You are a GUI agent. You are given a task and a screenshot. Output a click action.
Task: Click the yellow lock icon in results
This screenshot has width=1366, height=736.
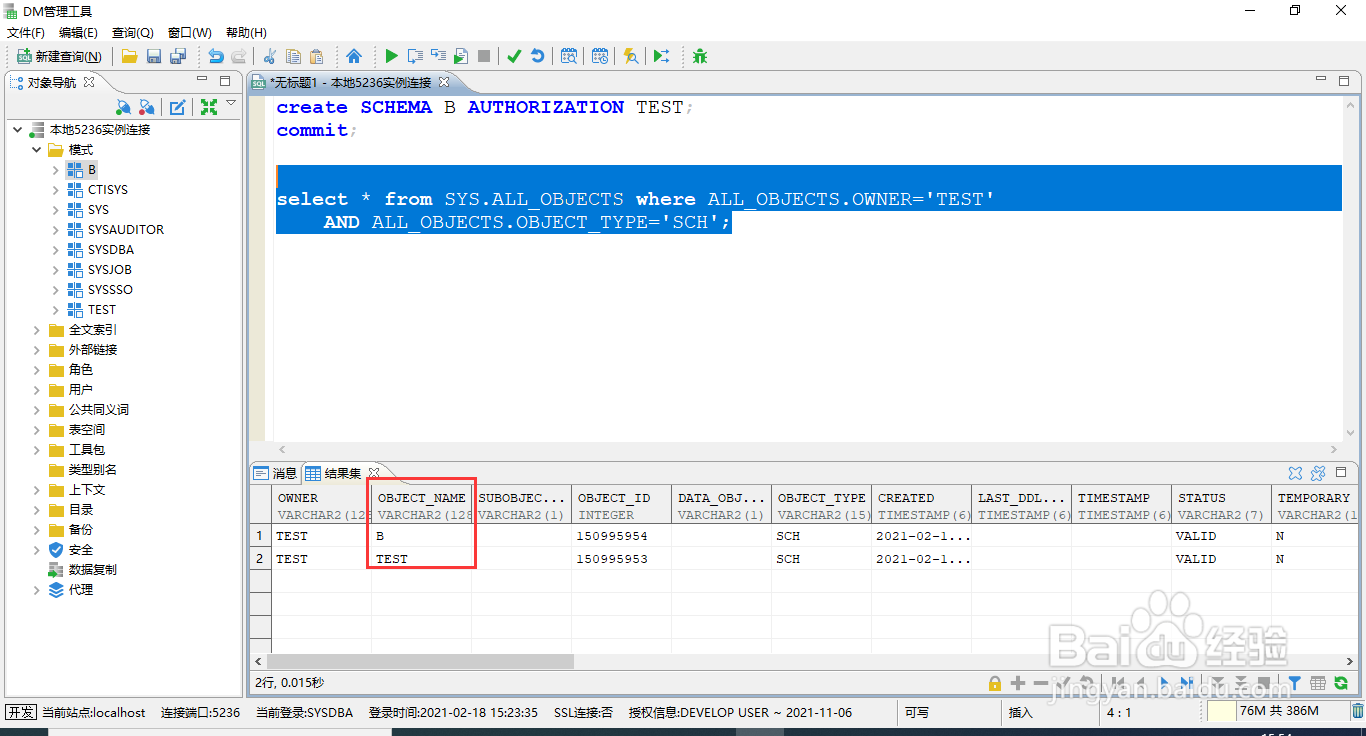995,683
